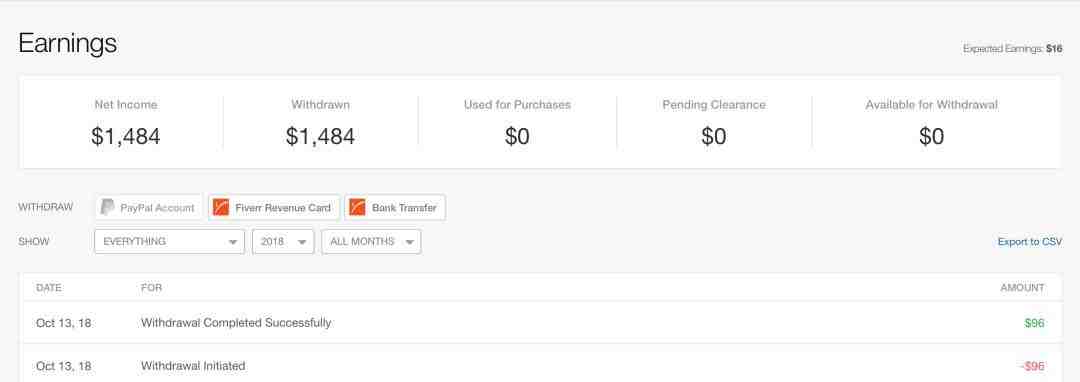The width and height of the screenshot is (1080, 382).
Task: Select the Withdrawal Completed Successfully row
Action: pos(540,323)
